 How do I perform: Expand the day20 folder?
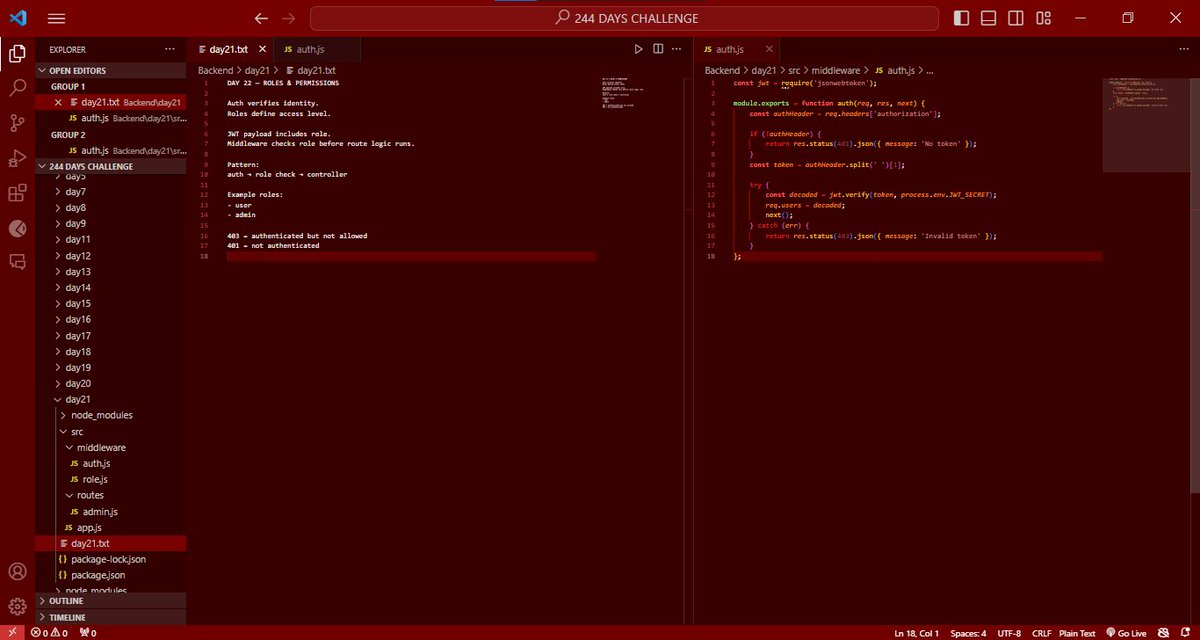pyautogui.click(x=111, y=383)
